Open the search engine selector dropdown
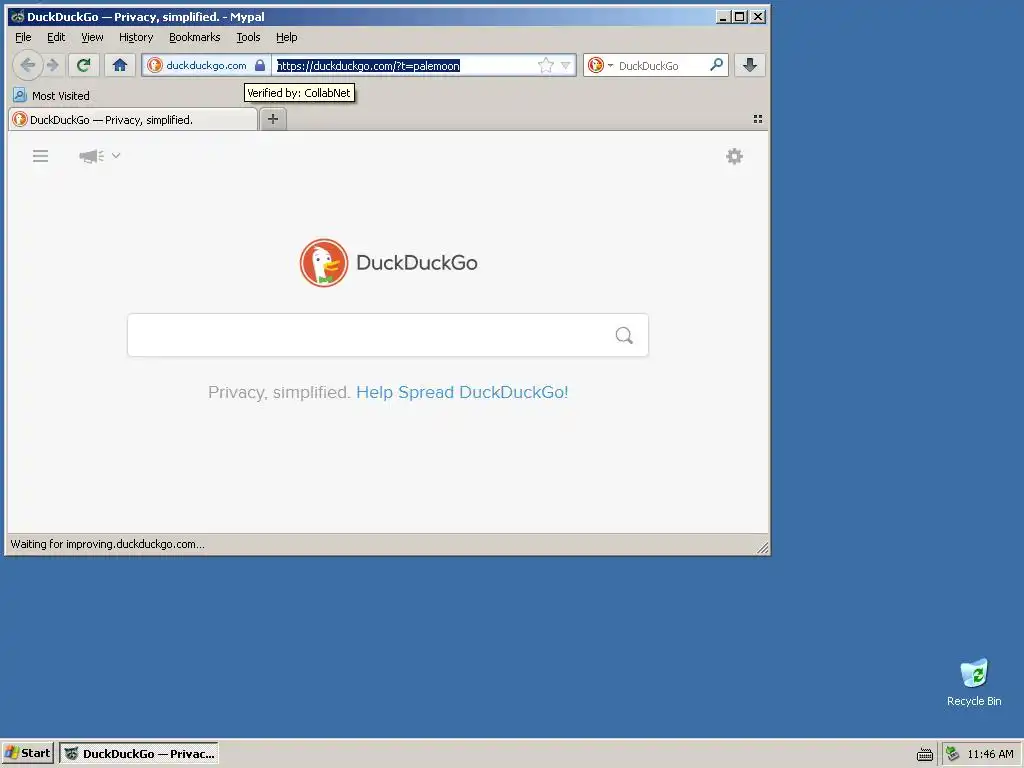 [600, 65]
